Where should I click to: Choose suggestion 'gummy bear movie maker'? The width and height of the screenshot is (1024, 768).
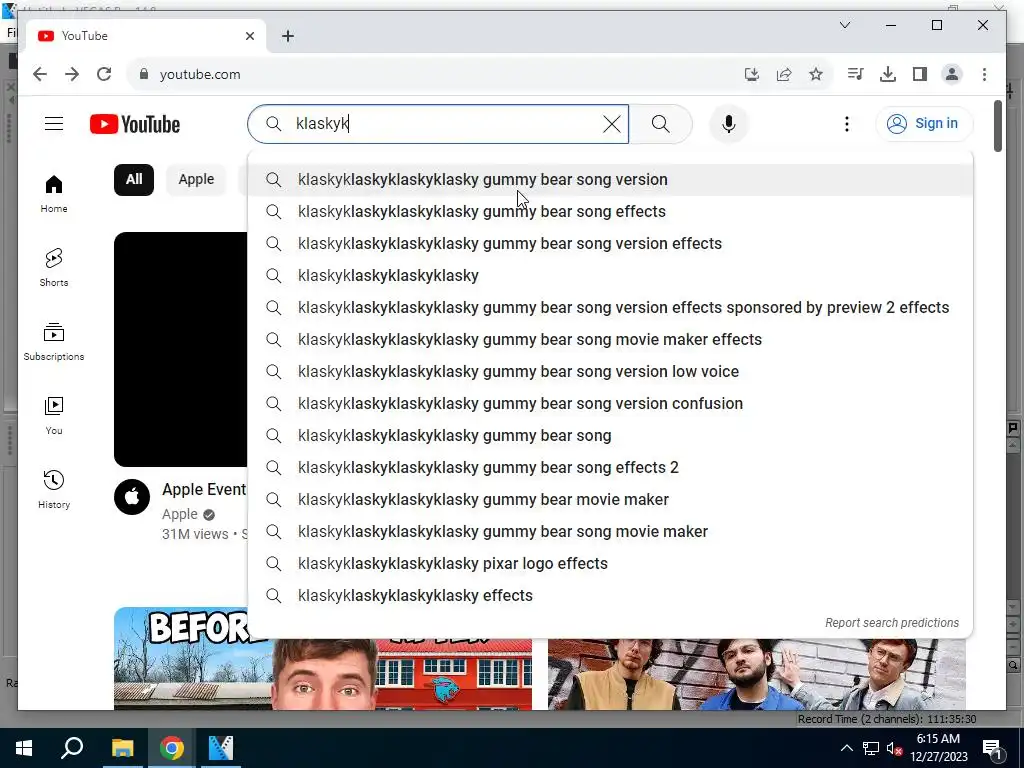[611, 500]
